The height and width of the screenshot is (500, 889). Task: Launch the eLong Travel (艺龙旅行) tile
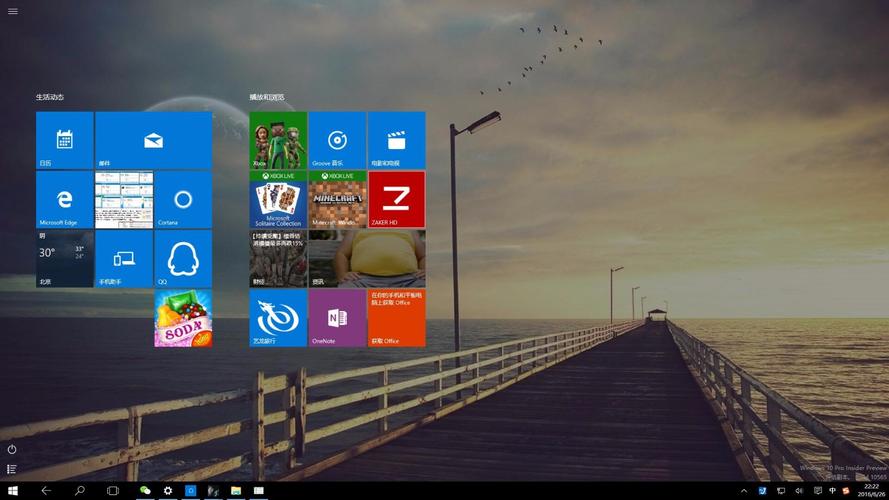click(x=278, y=318)
